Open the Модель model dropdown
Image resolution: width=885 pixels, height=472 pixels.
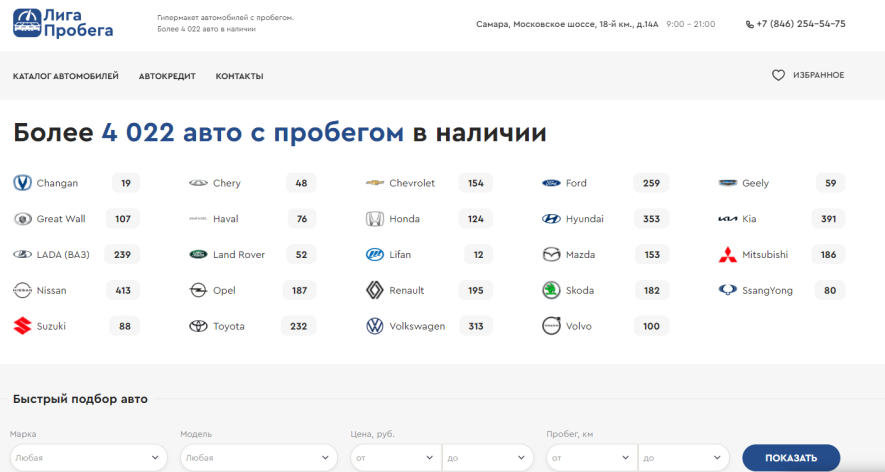pos(259,458)
